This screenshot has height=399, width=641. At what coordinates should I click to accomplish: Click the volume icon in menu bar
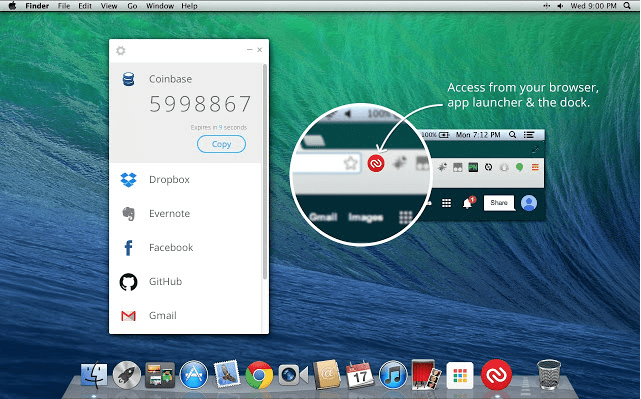(560, 6)
